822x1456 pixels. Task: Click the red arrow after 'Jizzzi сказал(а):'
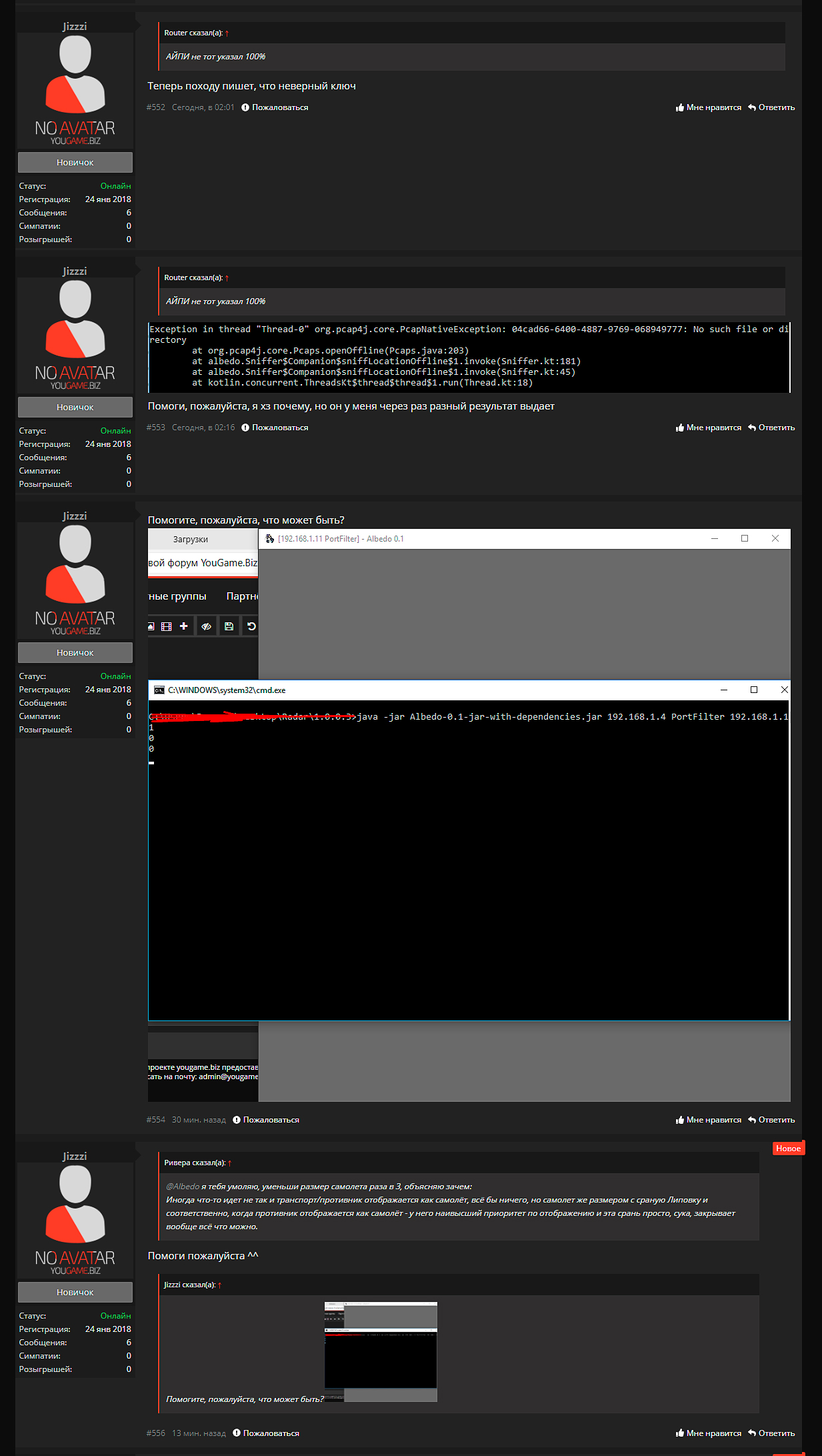coord(220,1285)
